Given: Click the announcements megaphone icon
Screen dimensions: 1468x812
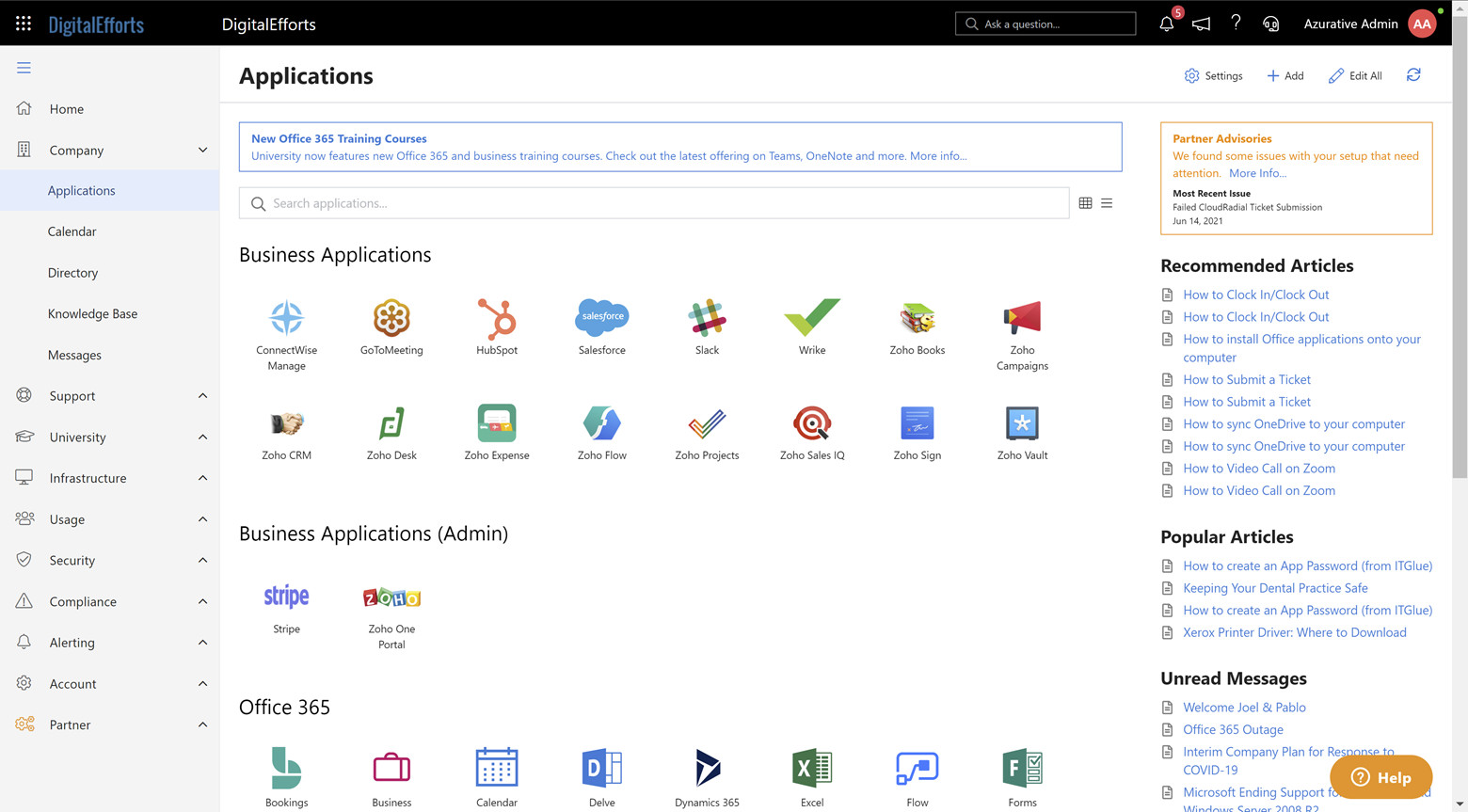Looking at the screenshot, I should coord(1202,24).
